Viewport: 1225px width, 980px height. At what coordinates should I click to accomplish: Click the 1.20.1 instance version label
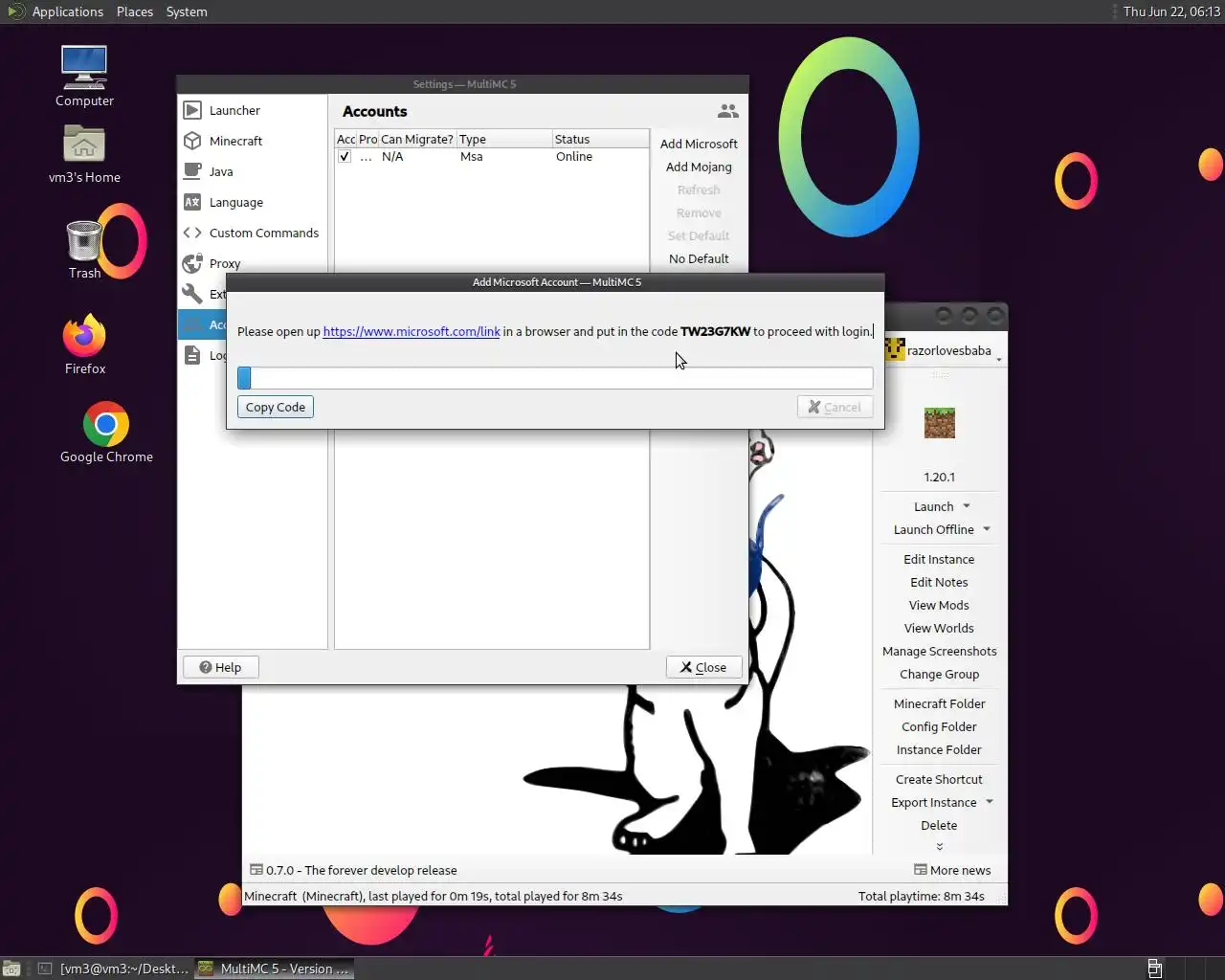[939, 477]
